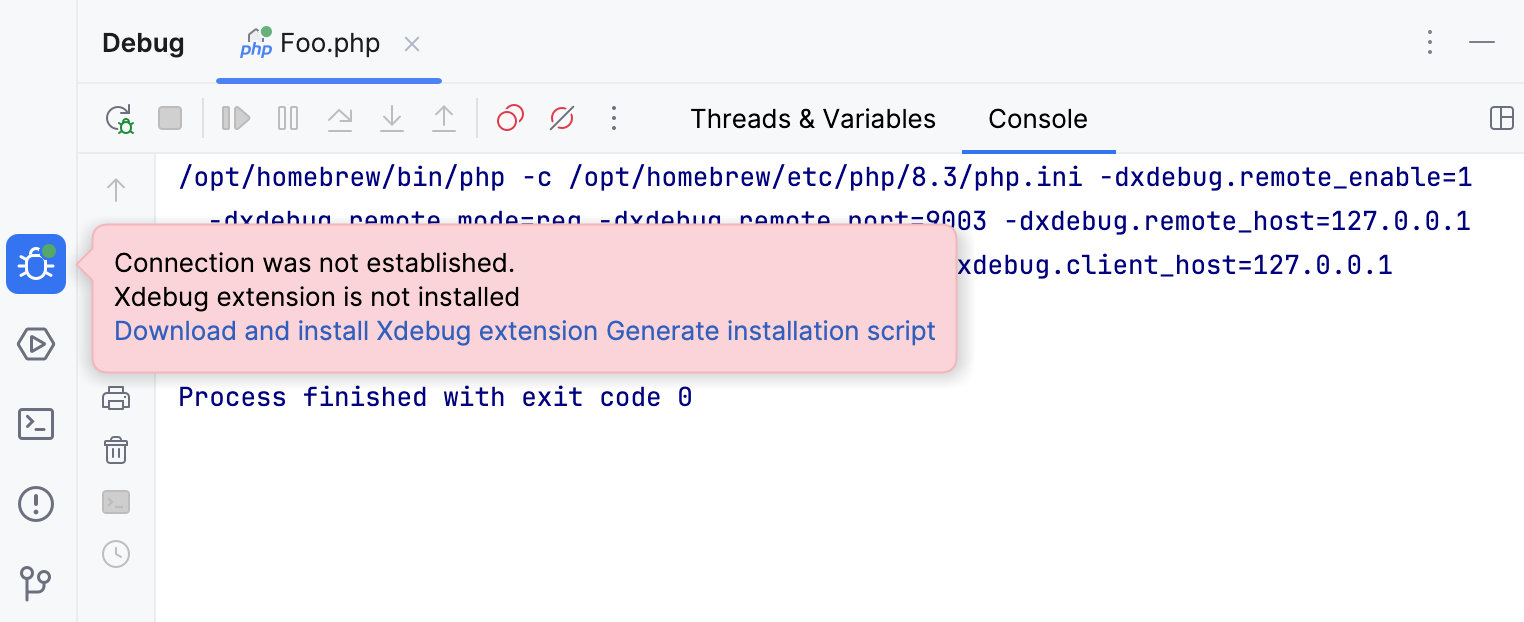Open the debug window options kebab menu
This screenshot has width=1524, height=622.
point(1429,43)
